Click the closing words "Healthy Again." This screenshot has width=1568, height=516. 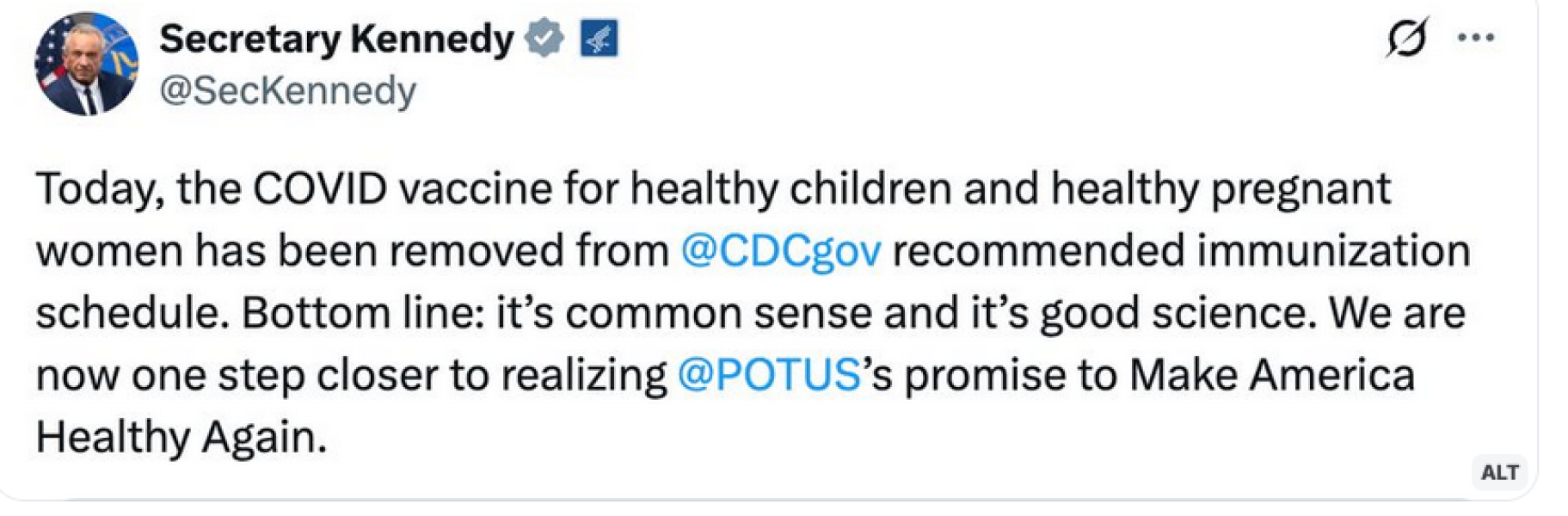pyautogui.click(x=181, y=437)
